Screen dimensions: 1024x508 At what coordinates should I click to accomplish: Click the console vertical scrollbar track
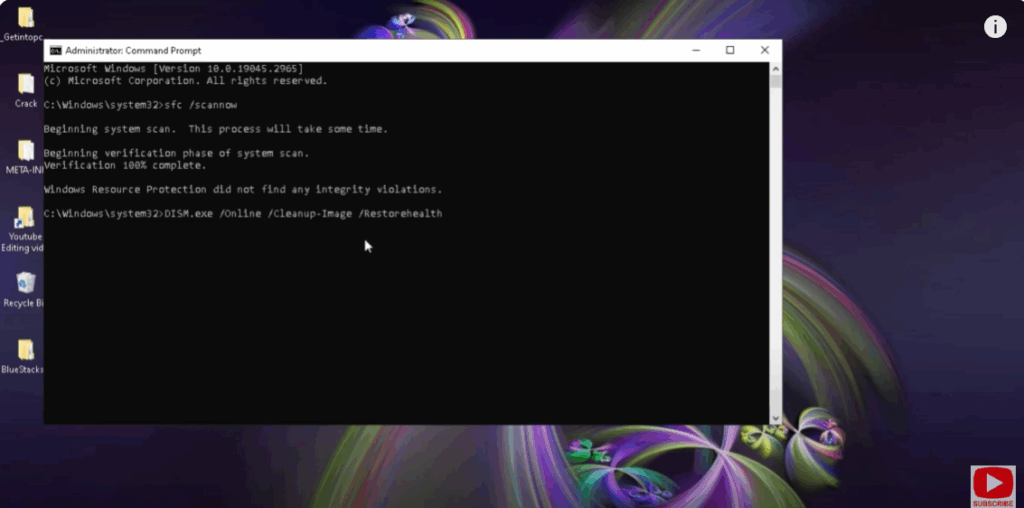tap(775, 250)
